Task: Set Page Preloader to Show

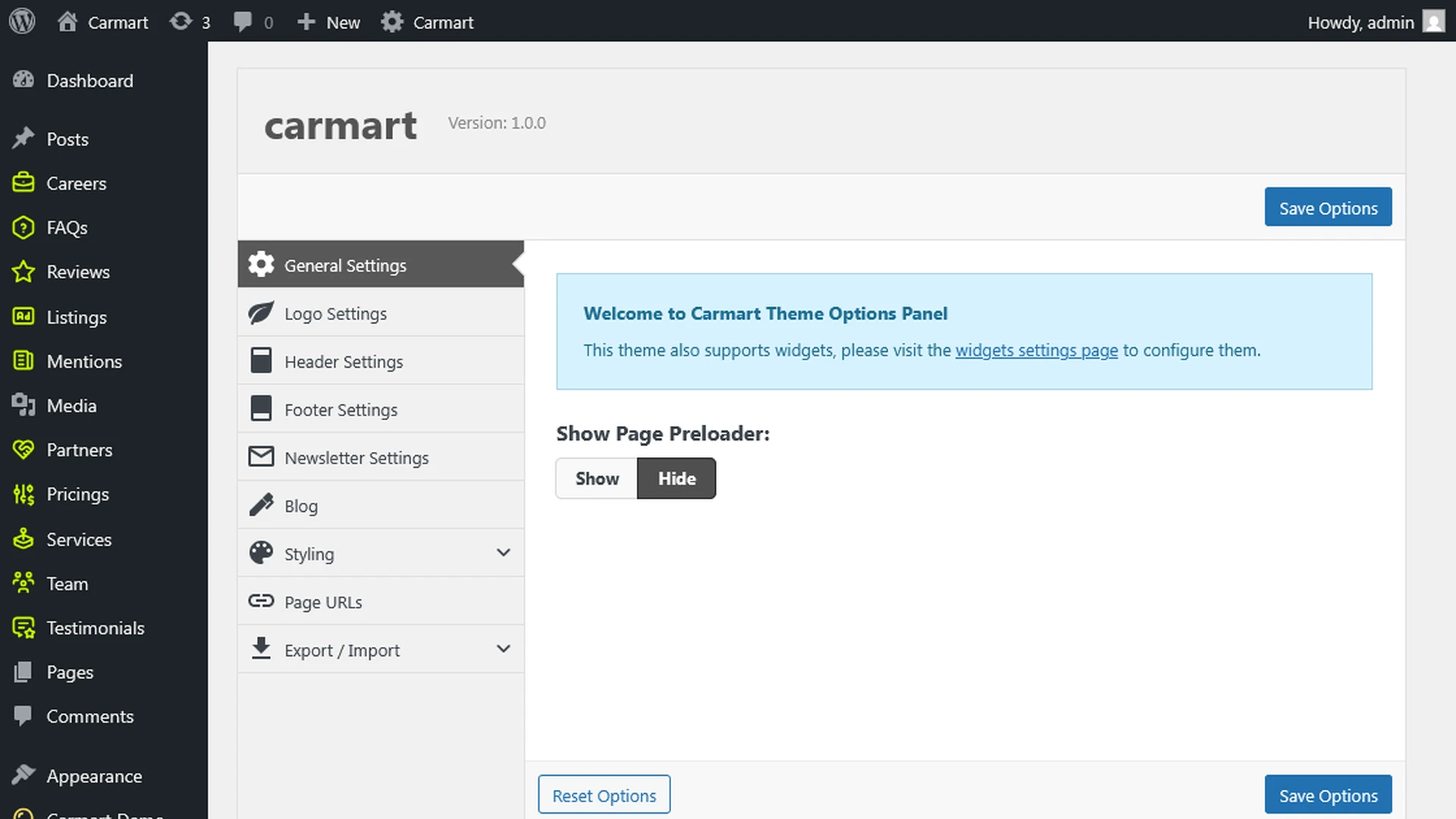Action: (x=597, y=479)
